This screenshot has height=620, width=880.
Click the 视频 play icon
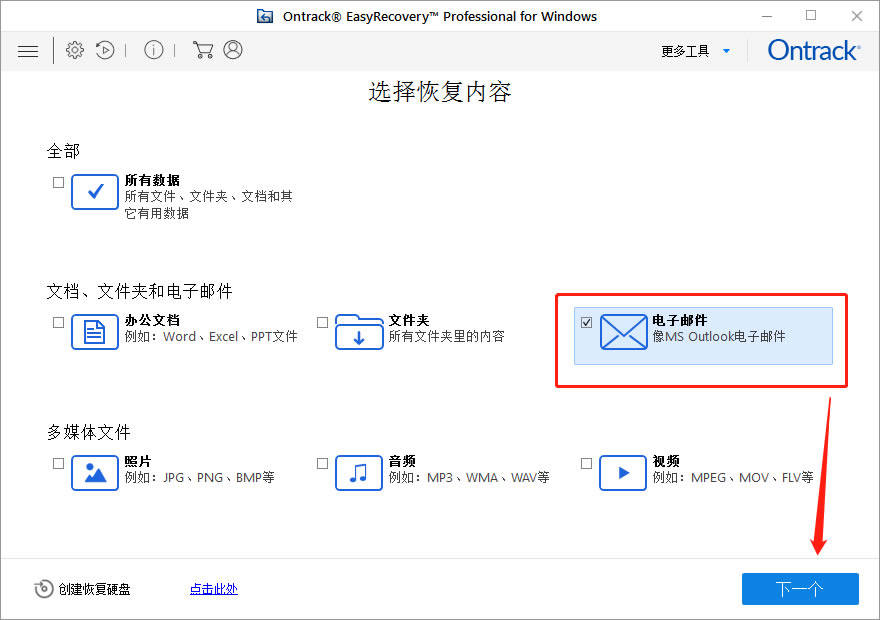point(622,473)
